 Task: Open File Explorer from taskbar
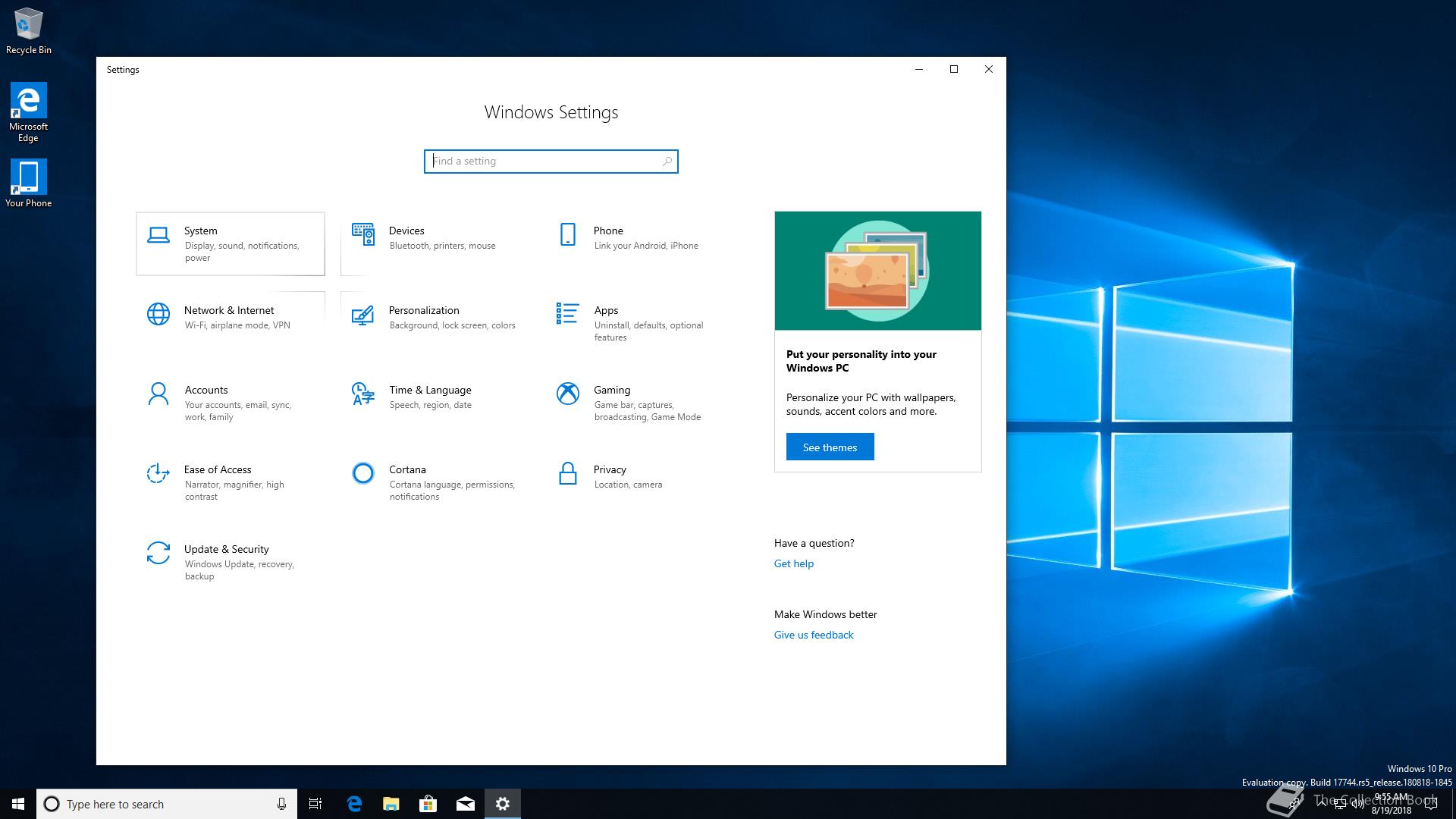click(x=391, y=804)
